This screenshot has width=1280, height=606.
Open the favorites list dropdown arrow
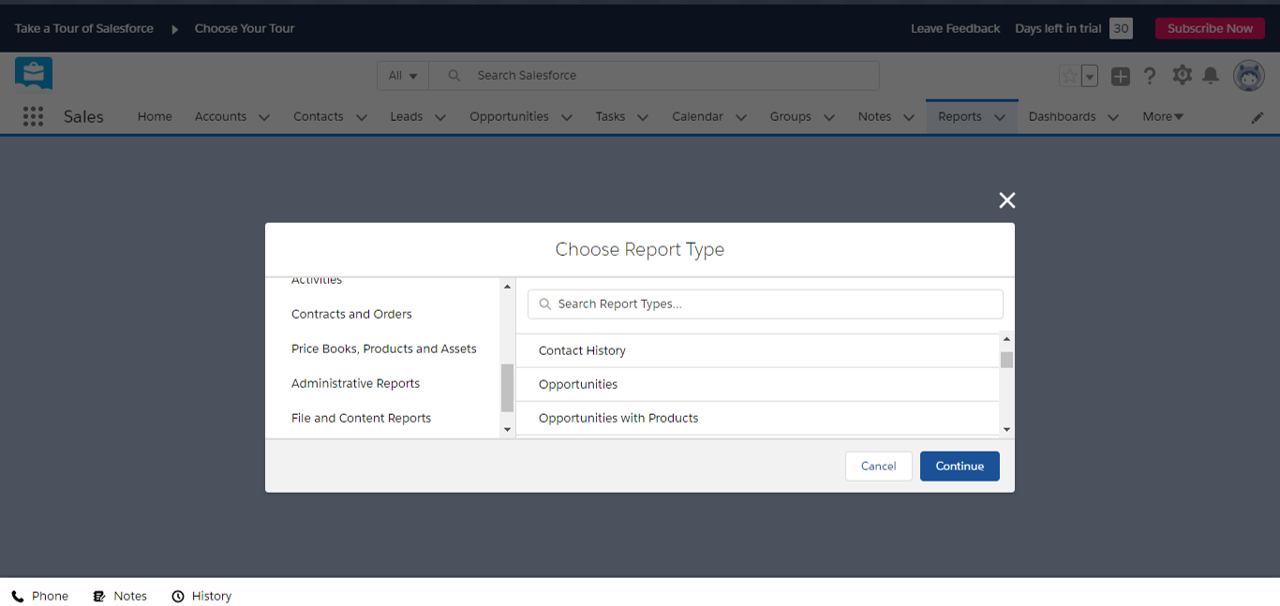click(1090, 76)
